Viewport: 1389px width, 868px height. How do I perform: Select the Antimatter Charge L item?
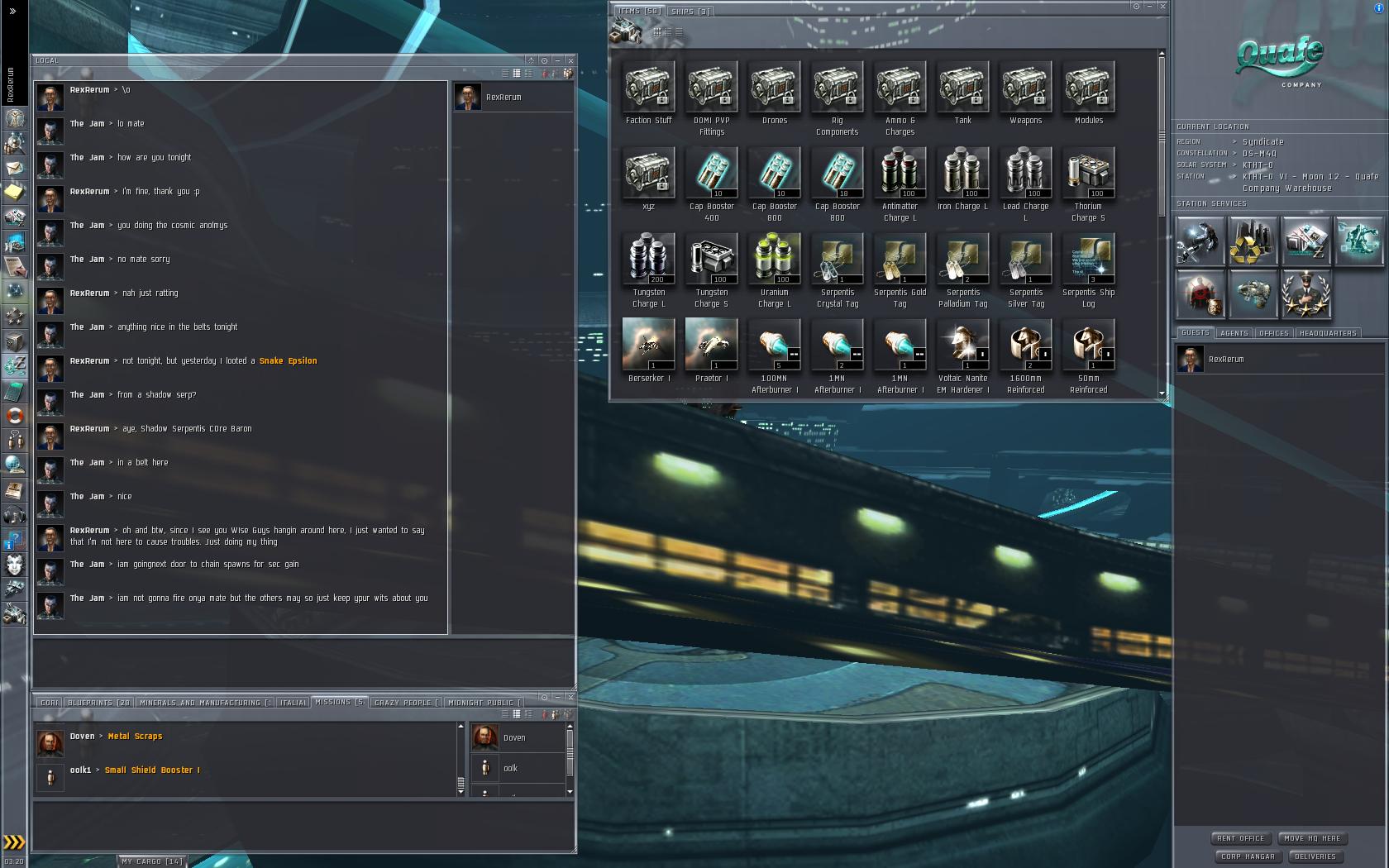tap(900, 184)
